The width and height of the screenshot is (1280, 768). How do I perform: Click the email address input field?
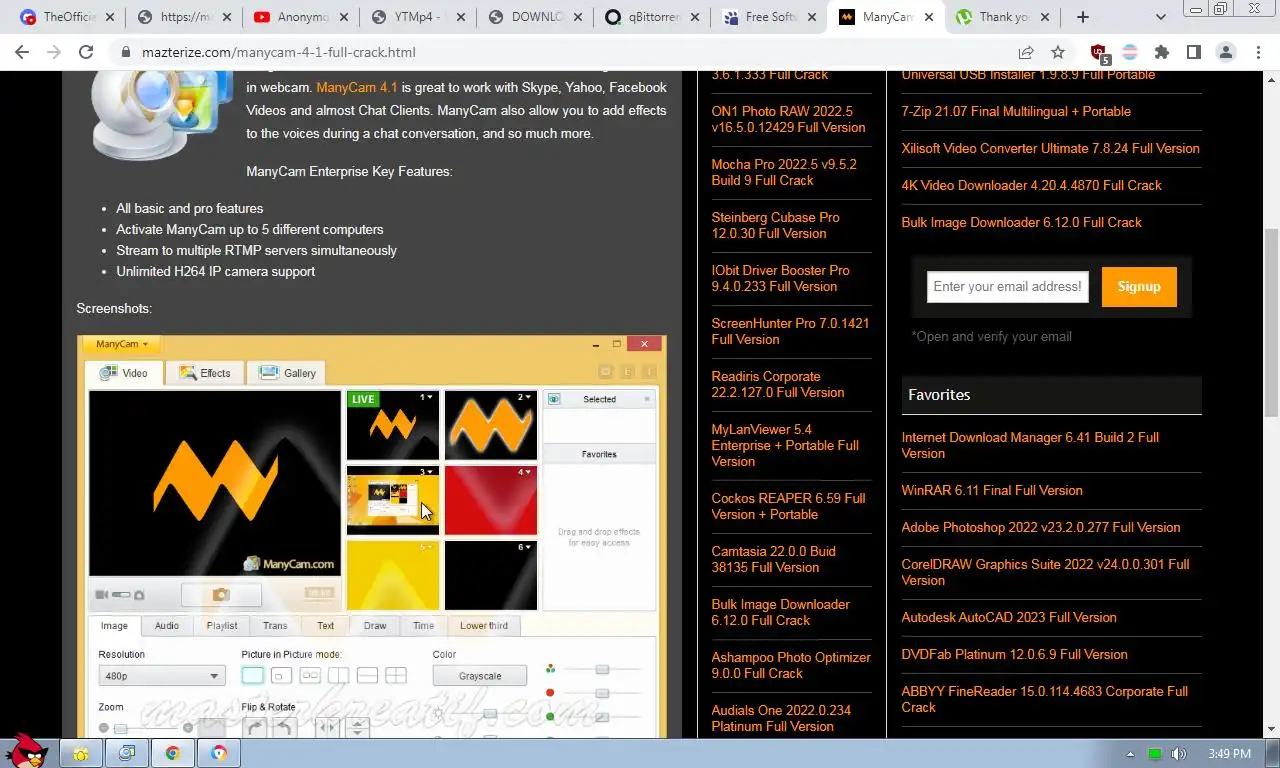click(x=1007, y=287)
